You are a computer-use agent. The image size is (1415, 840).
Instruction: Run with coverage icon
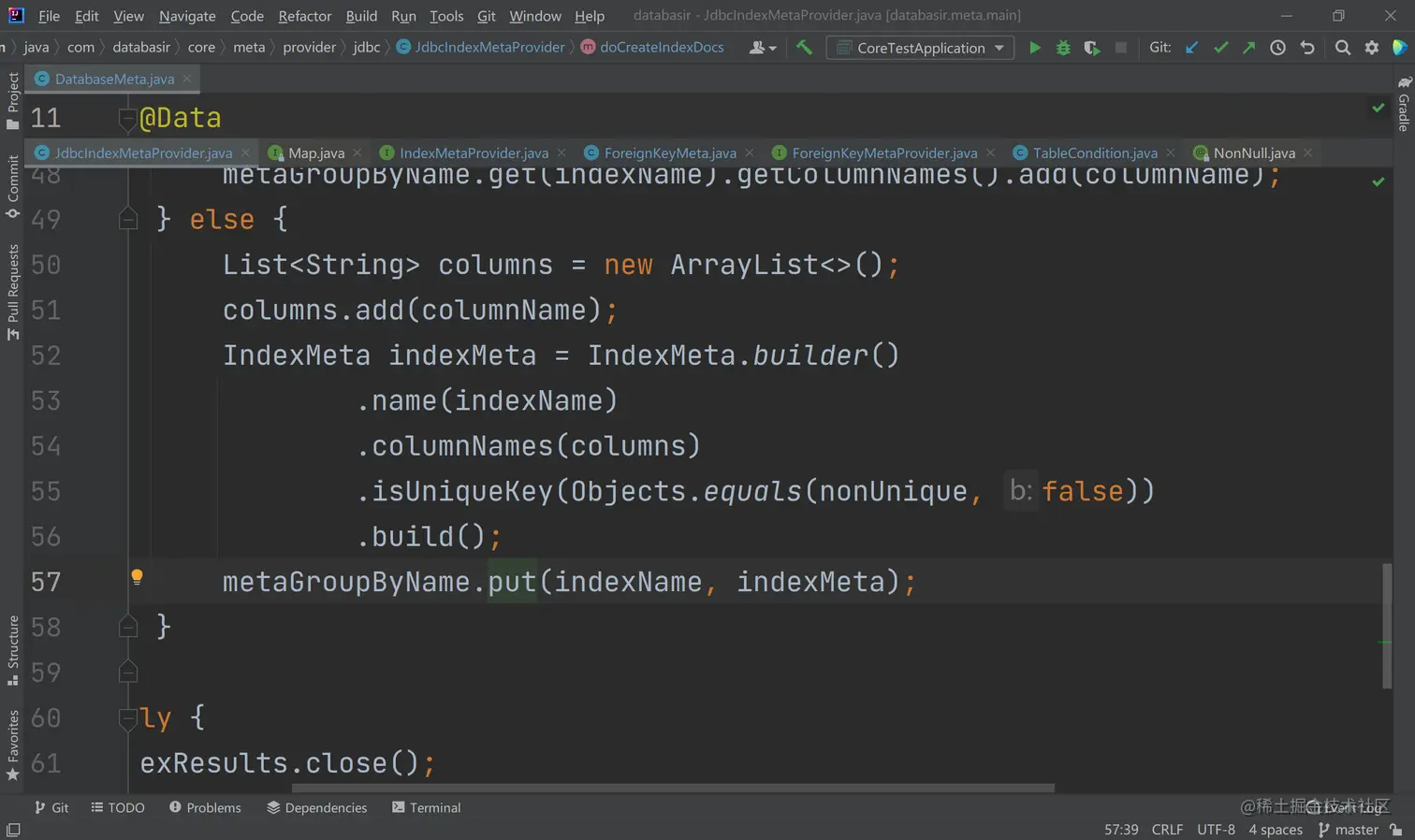click(x=1091, y=48)
